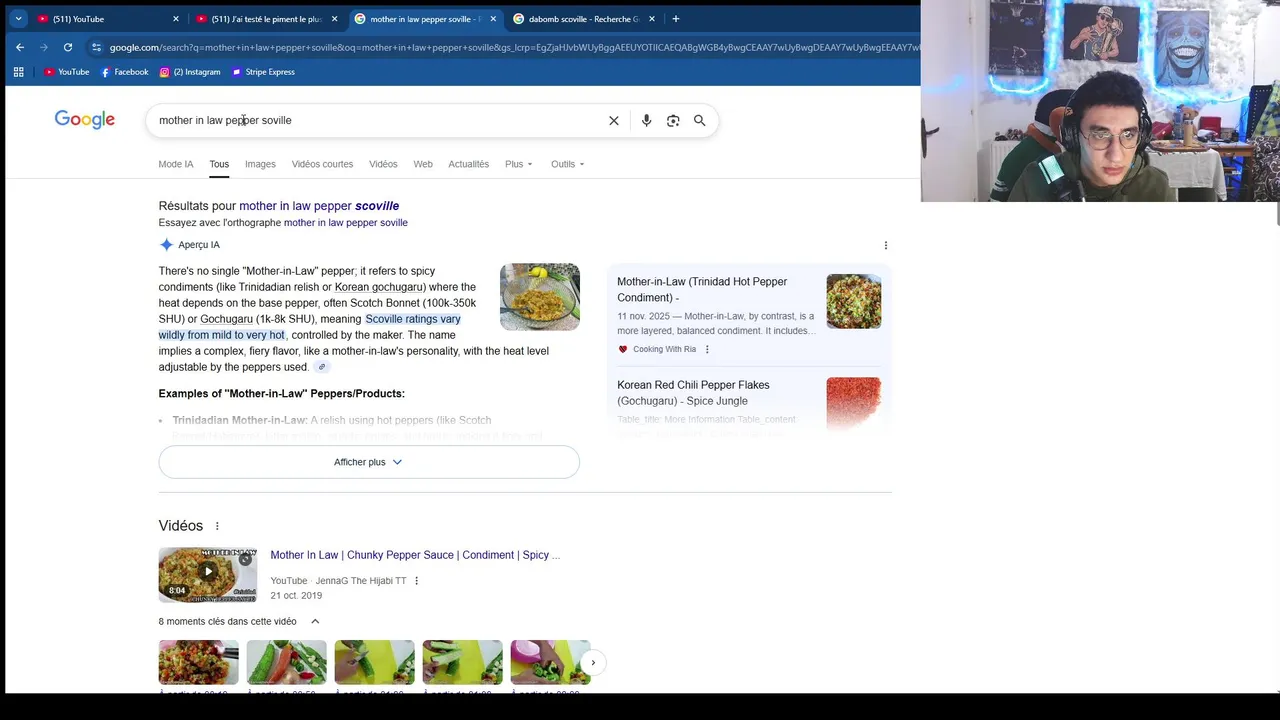Clear the search box with the X icon
This screenshot has height=720, width=1280.
tap(614, 120)
